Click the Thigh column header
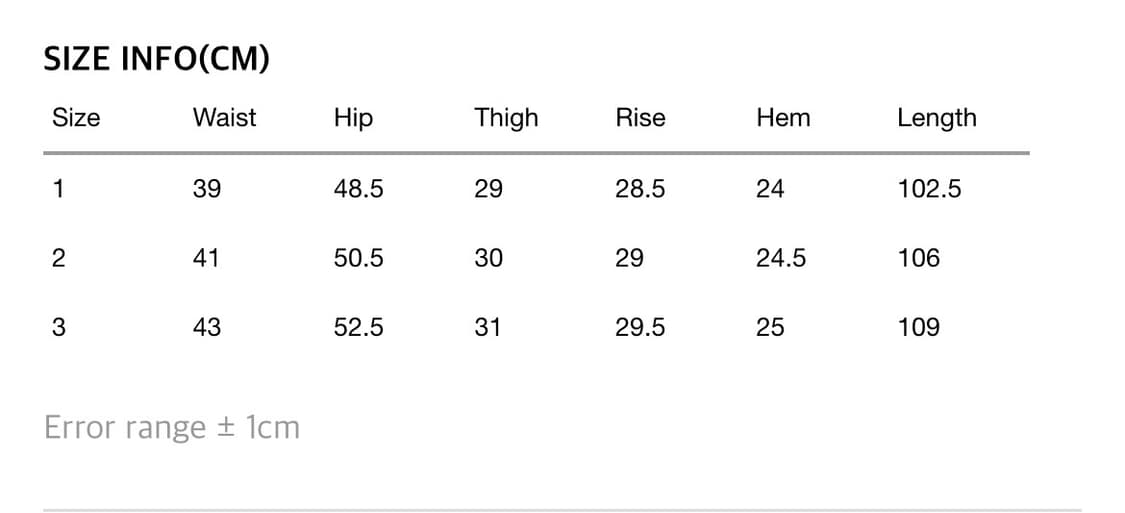The width and height of the screenshot is (1125, 513). 506,118
